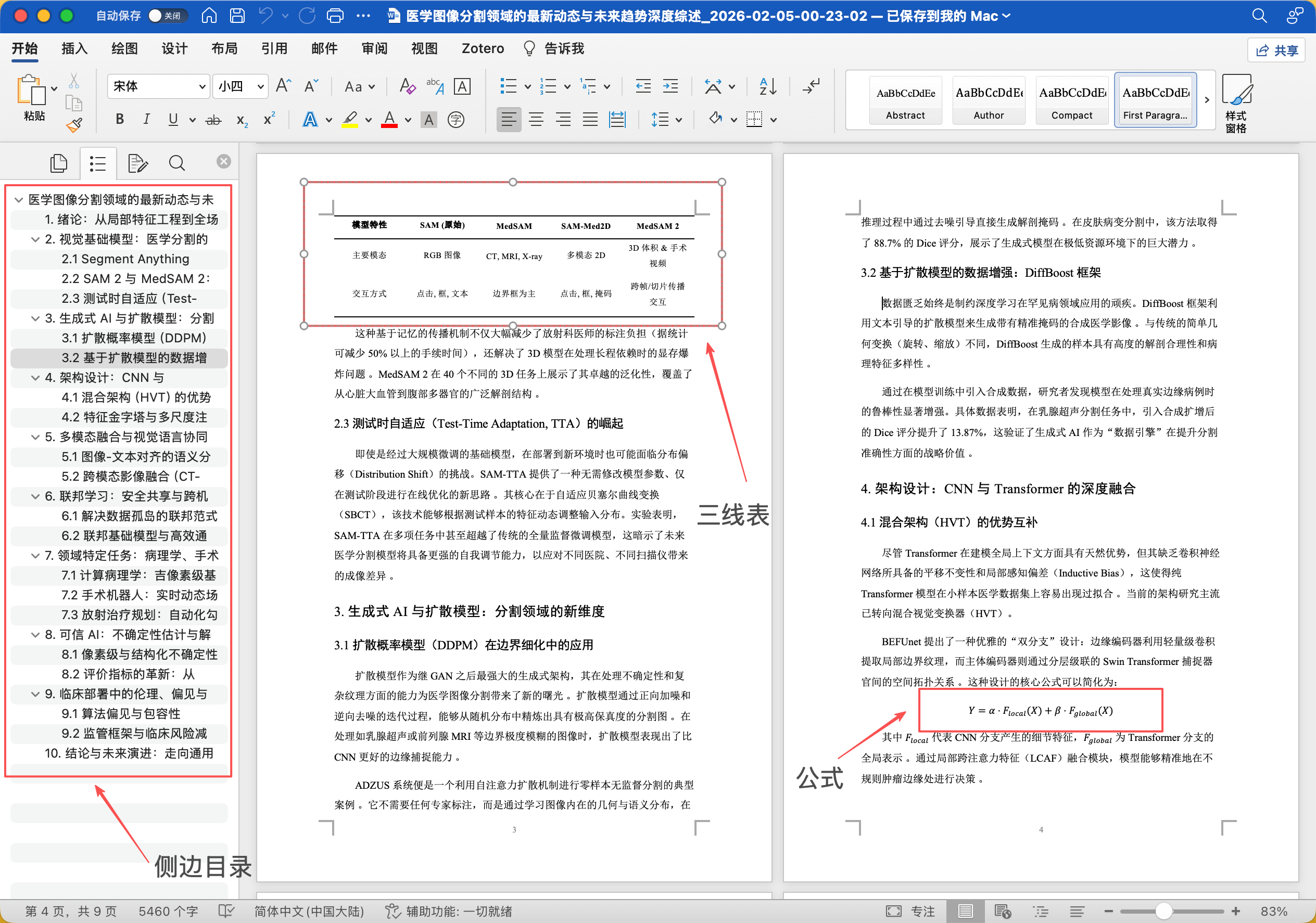The height and width of the screenshot is (923, 1316).
Task: Show page thumbnails in navigation pane
Action: pyautogui.click(x=58, y=163)
